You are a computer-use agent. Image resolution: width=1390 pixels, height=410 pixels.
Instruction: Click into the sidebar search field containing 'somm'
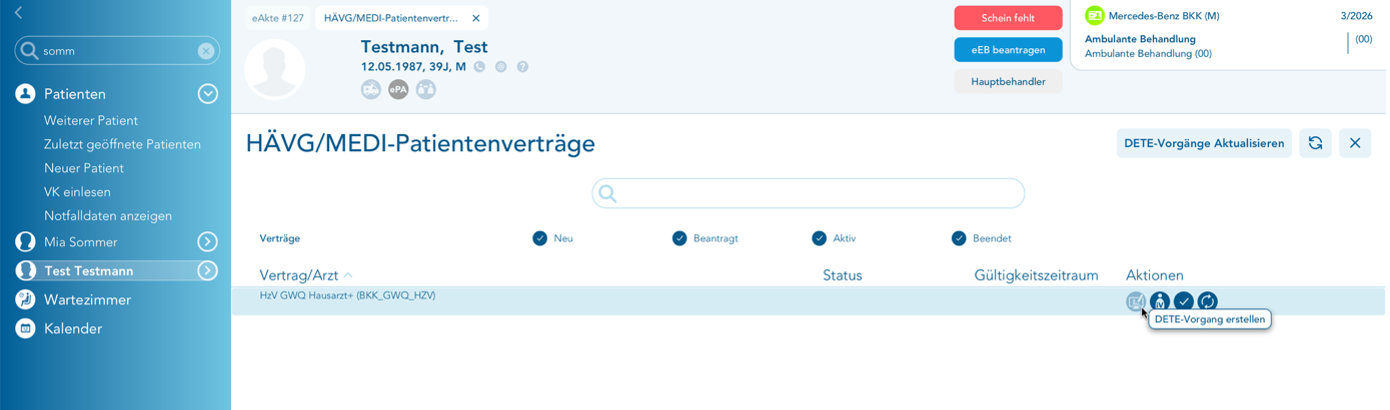coord(117,51)
